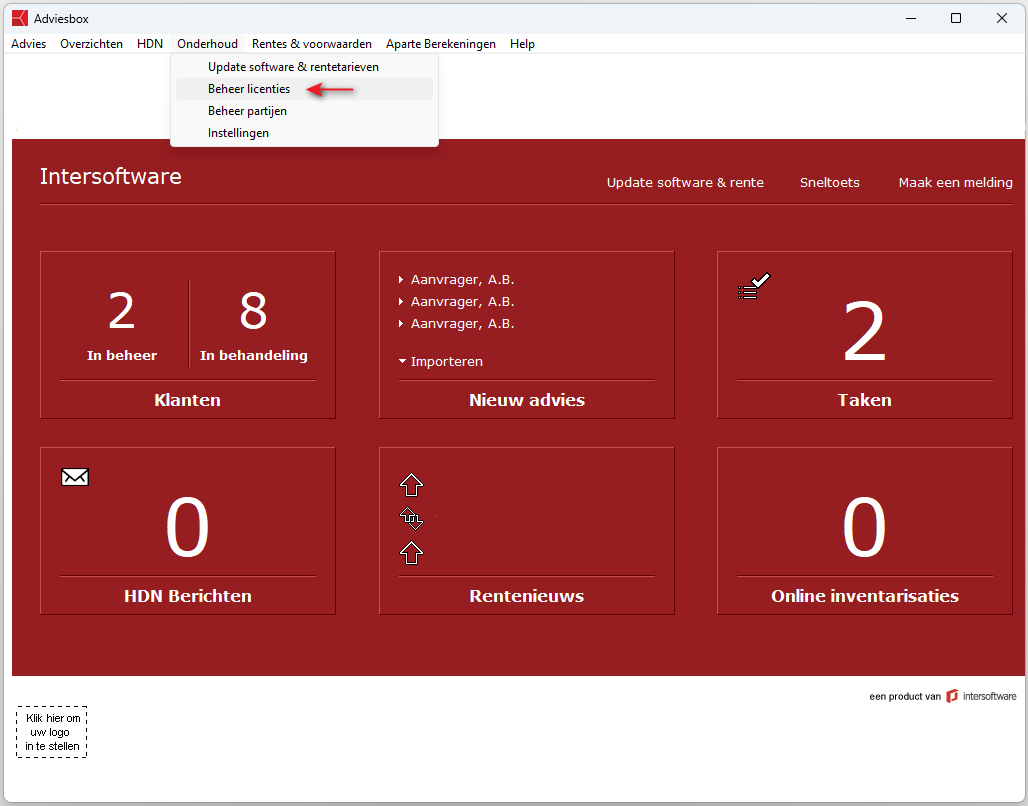
Task: Close the open Onderhoud menu
Action: point(207,44)
